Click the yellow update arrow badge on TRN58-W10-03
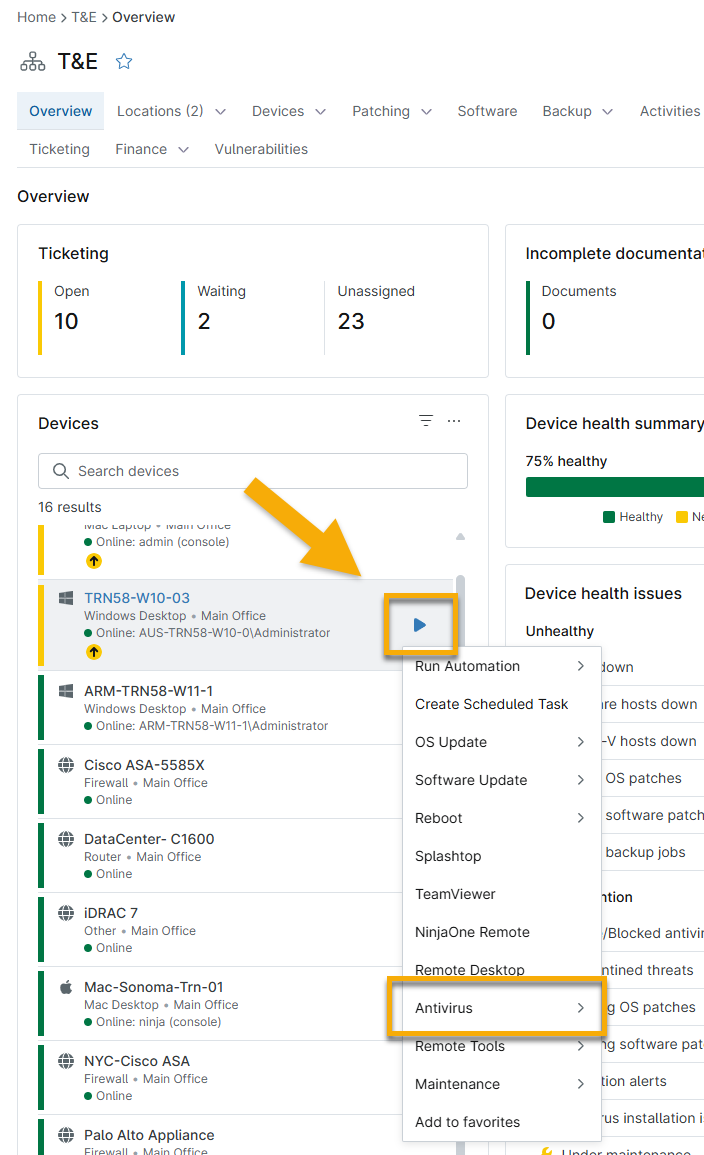 (93, 652)
